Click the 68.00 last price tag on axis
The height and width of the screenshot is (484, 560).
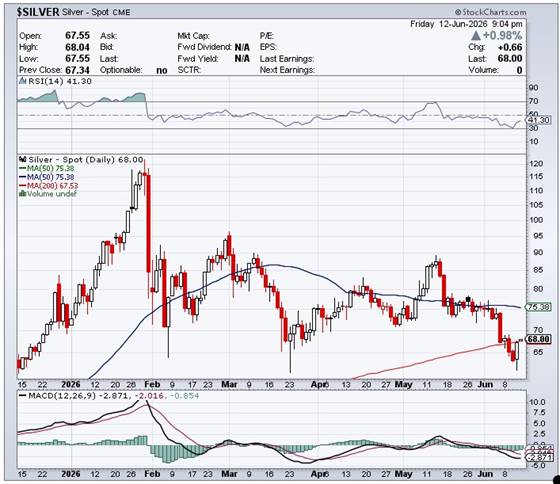pos(539,339)
